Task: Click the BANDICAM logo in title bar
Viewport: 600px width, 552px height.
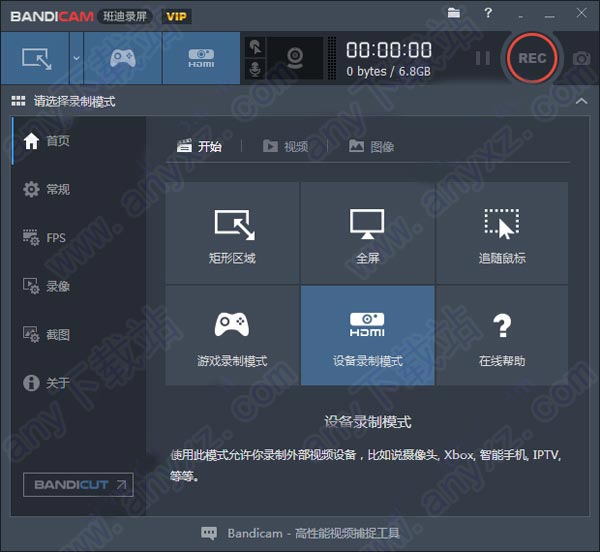Action: [52, 16]
